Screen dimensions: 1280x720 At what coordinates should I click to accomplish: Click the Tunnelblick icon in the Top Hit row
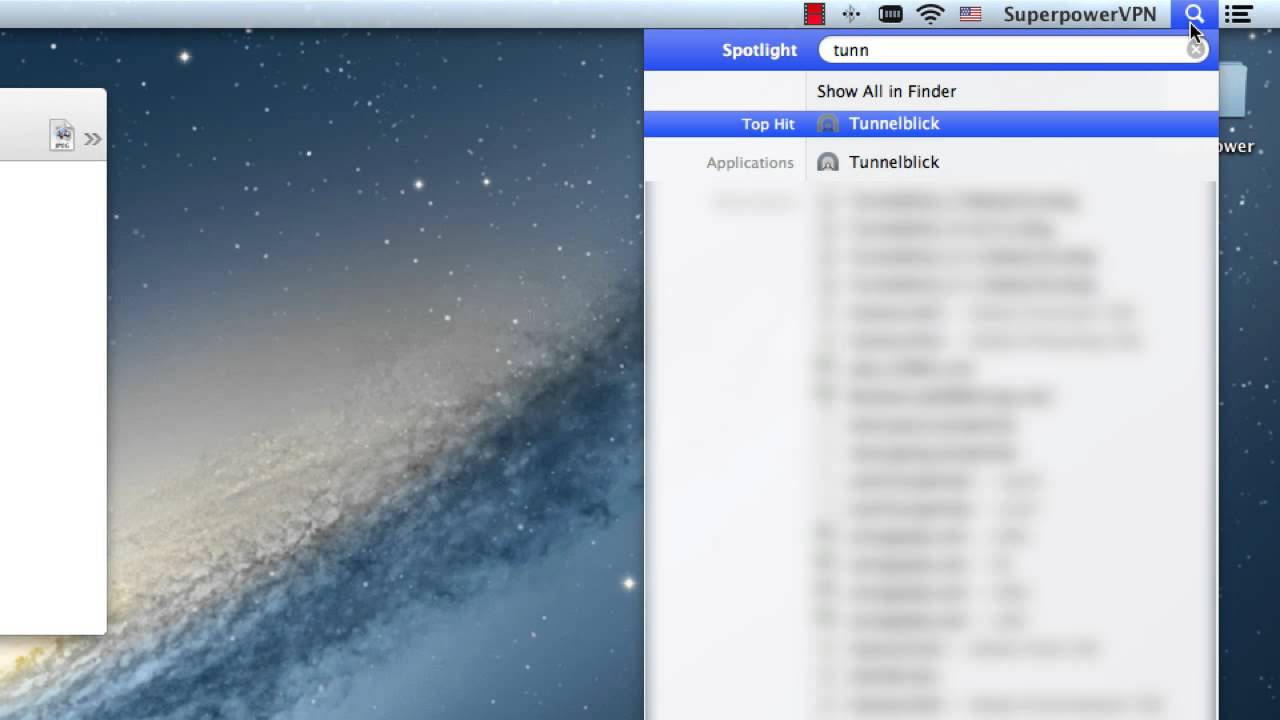(x=828, y=124)
